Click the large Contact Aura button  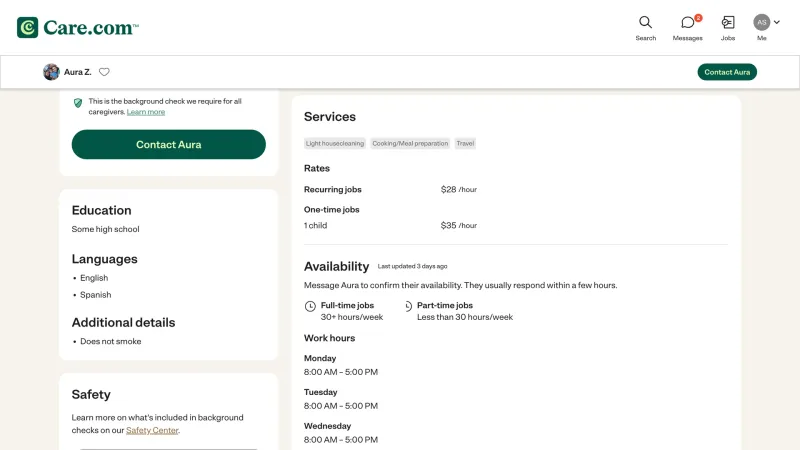(x=168, y=144)
